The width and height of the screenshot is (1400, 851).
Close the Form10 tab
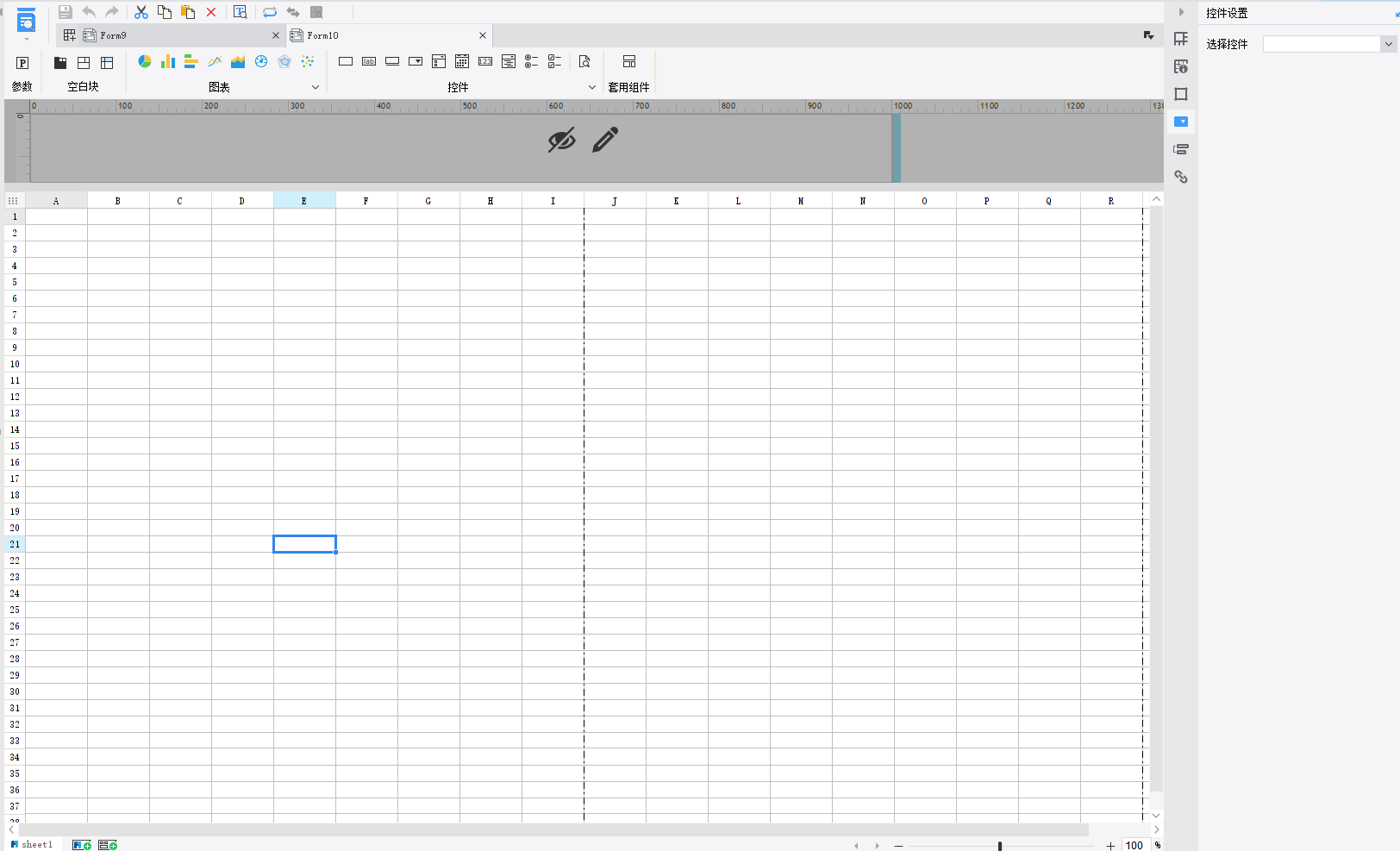pos(483,35)
